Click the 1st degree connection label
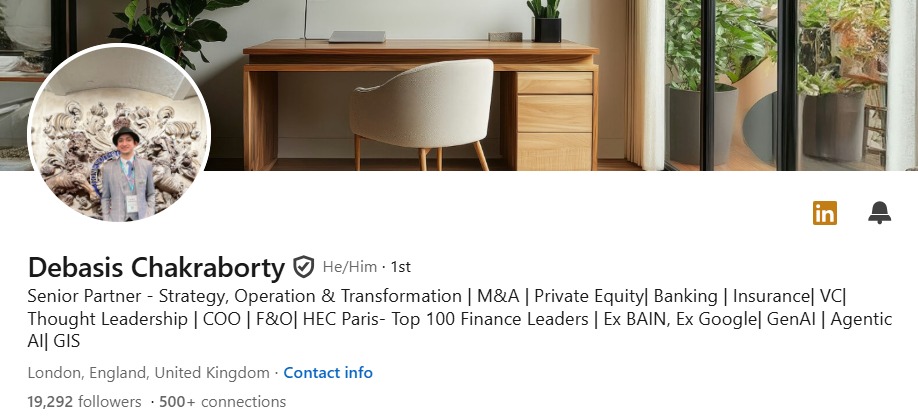The height and width of the screenshot is (418, 918). [x=400, y=267]
